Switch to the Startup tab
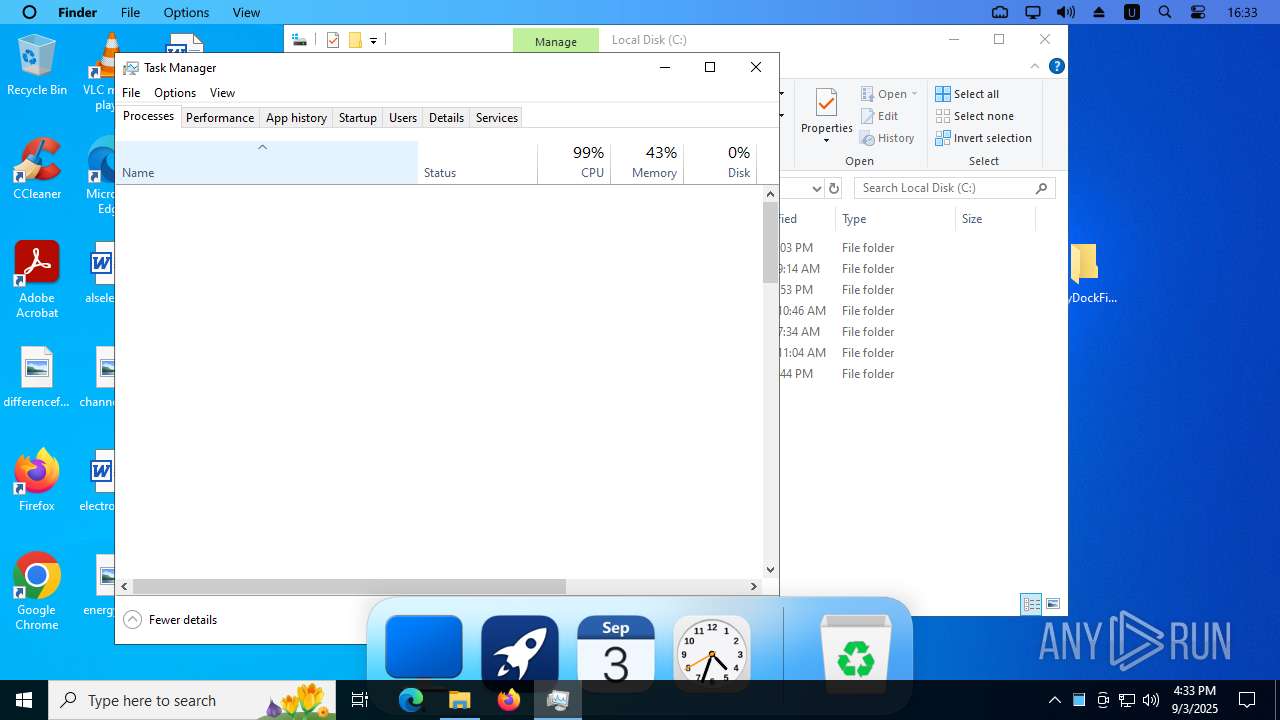The image size is (1280, 720). point(357,117)
